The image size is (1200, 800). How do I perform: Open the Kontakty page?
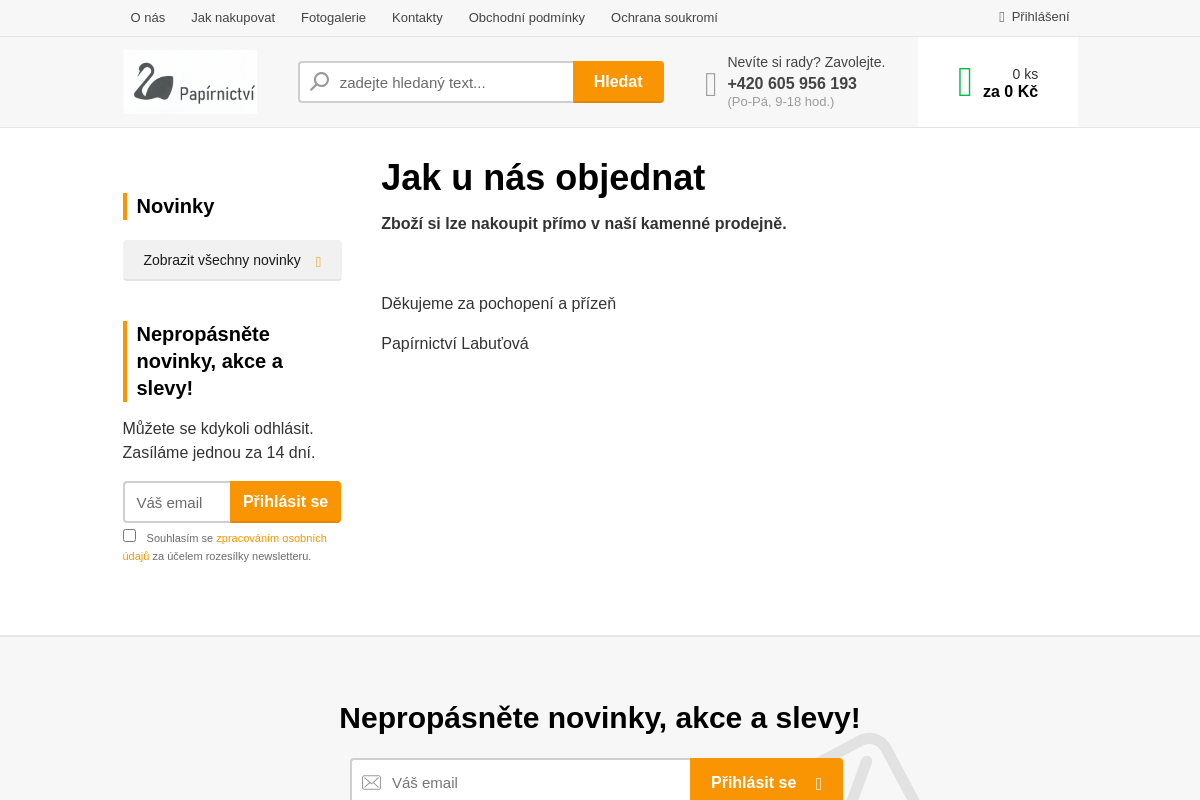click(417, 17)
